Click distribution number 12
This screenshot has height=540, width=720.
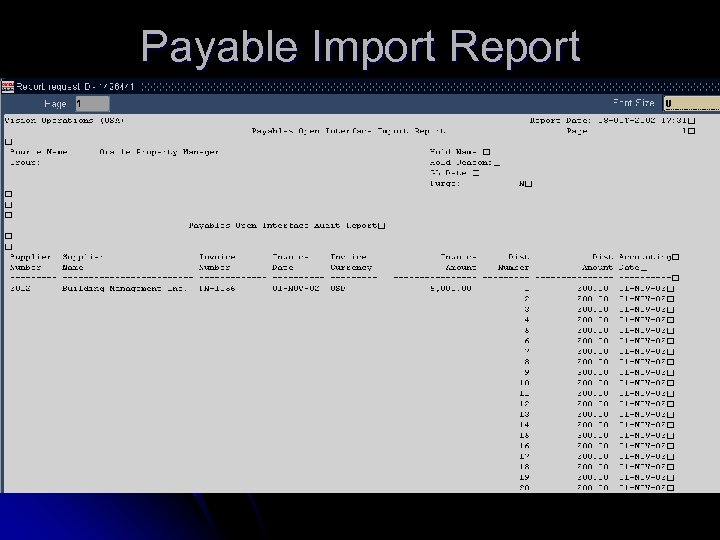(524, 404)
